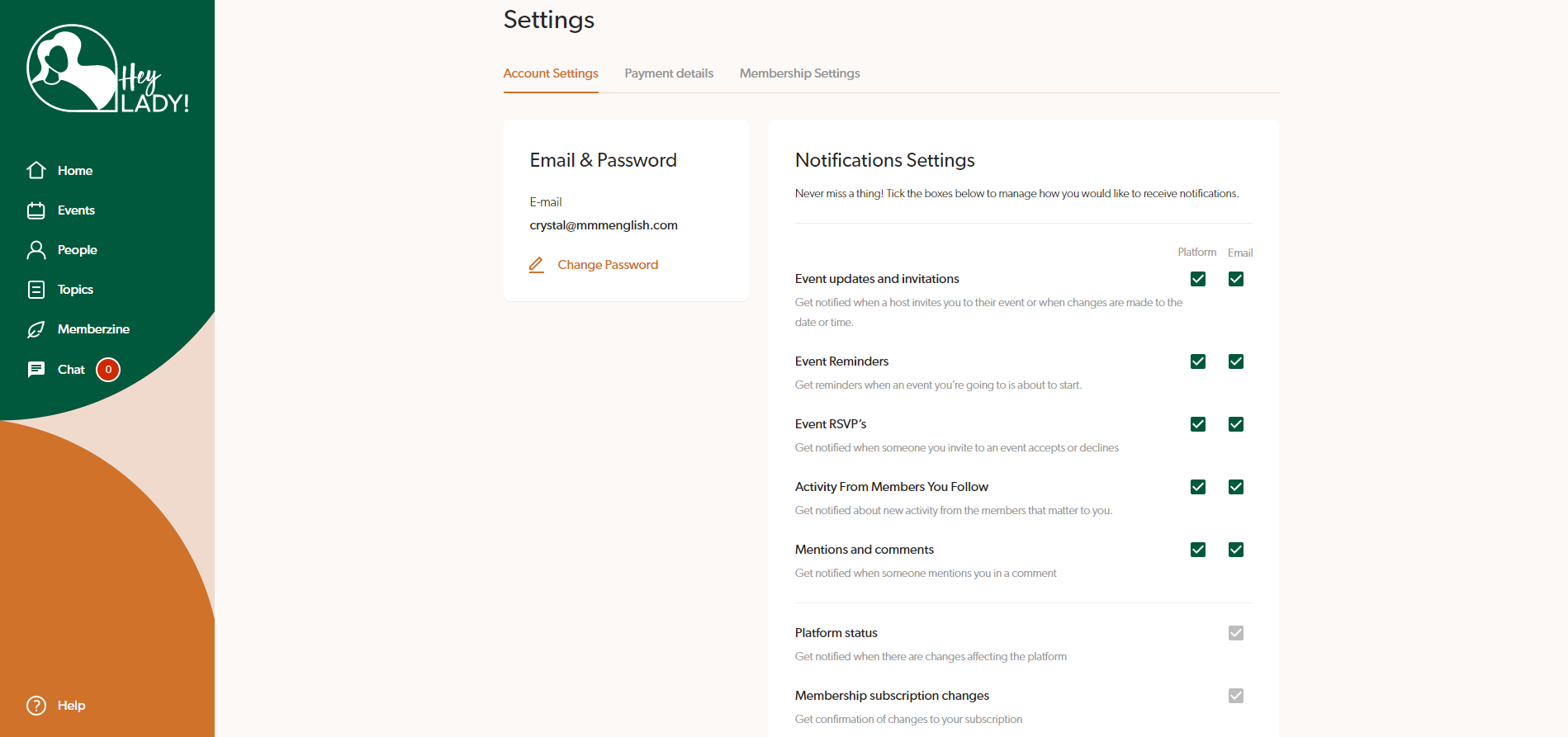
Task: Click the Home house icon
Action: [x=36, y=171]
